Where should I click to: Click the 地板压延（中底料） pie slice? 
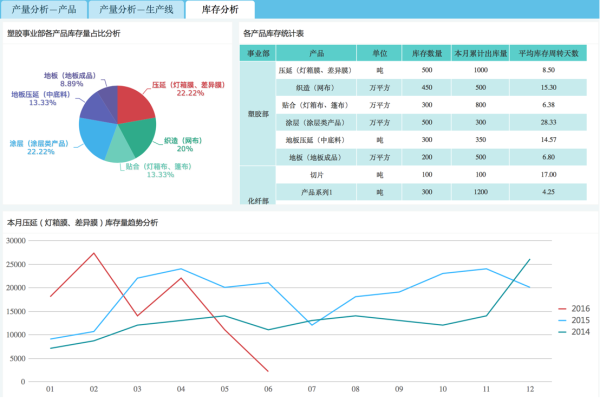click(96, 109)
